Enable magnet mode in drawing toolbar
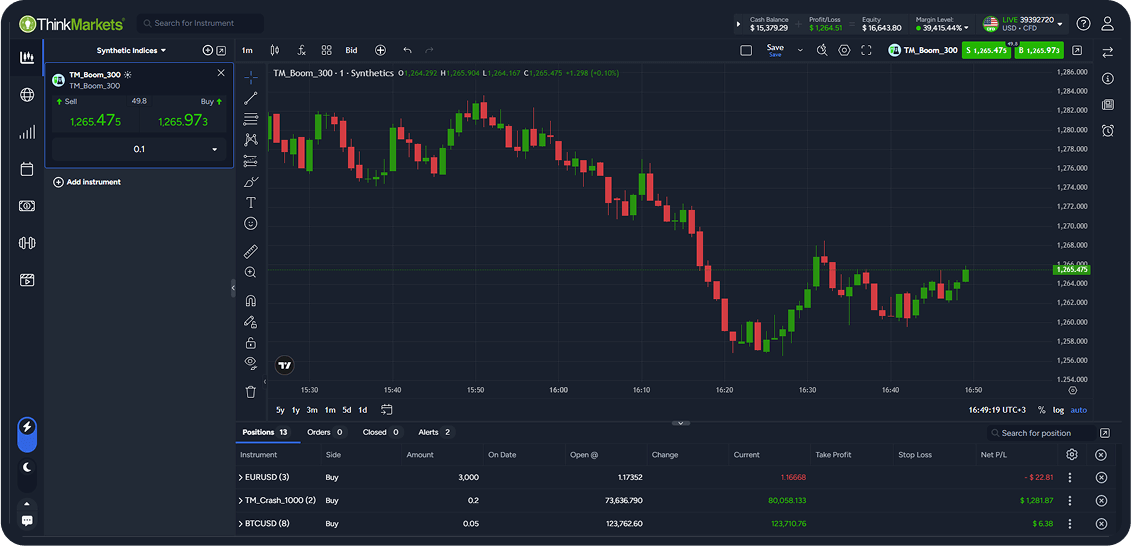This screenshot has height=546, width=1131. 251,301
